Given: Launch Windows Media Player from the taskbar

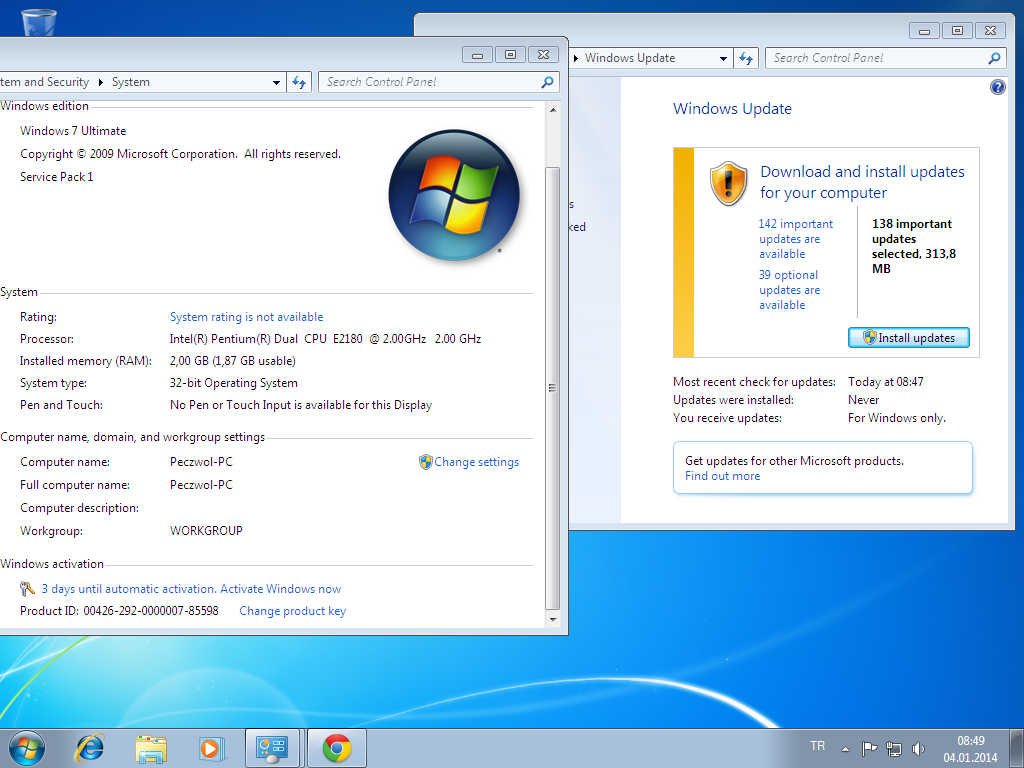Looking at the screenshot, I should 211,748.
